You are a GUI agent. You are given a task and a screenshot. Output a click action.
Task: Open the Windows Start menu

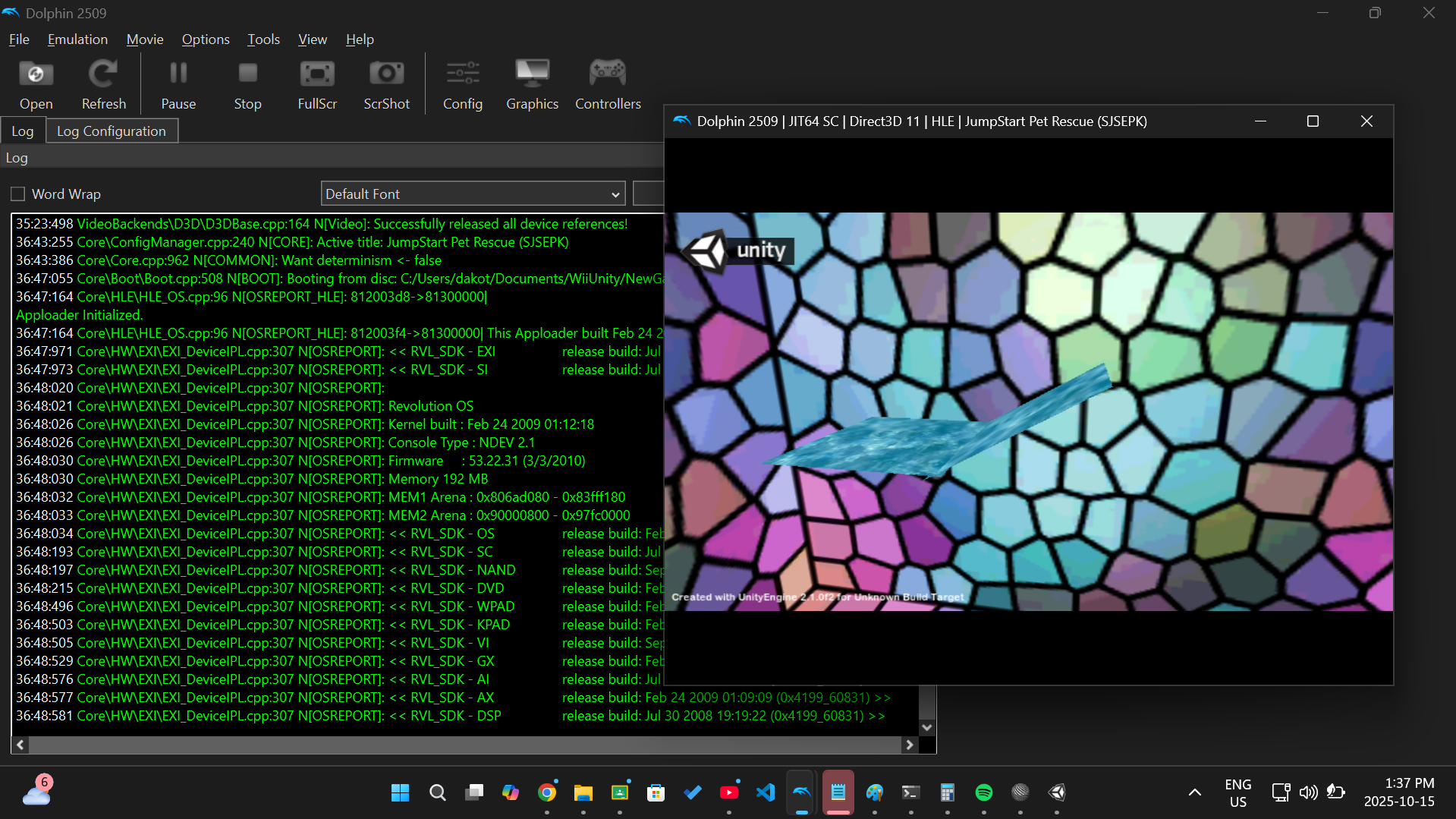[x=400, y=792]
